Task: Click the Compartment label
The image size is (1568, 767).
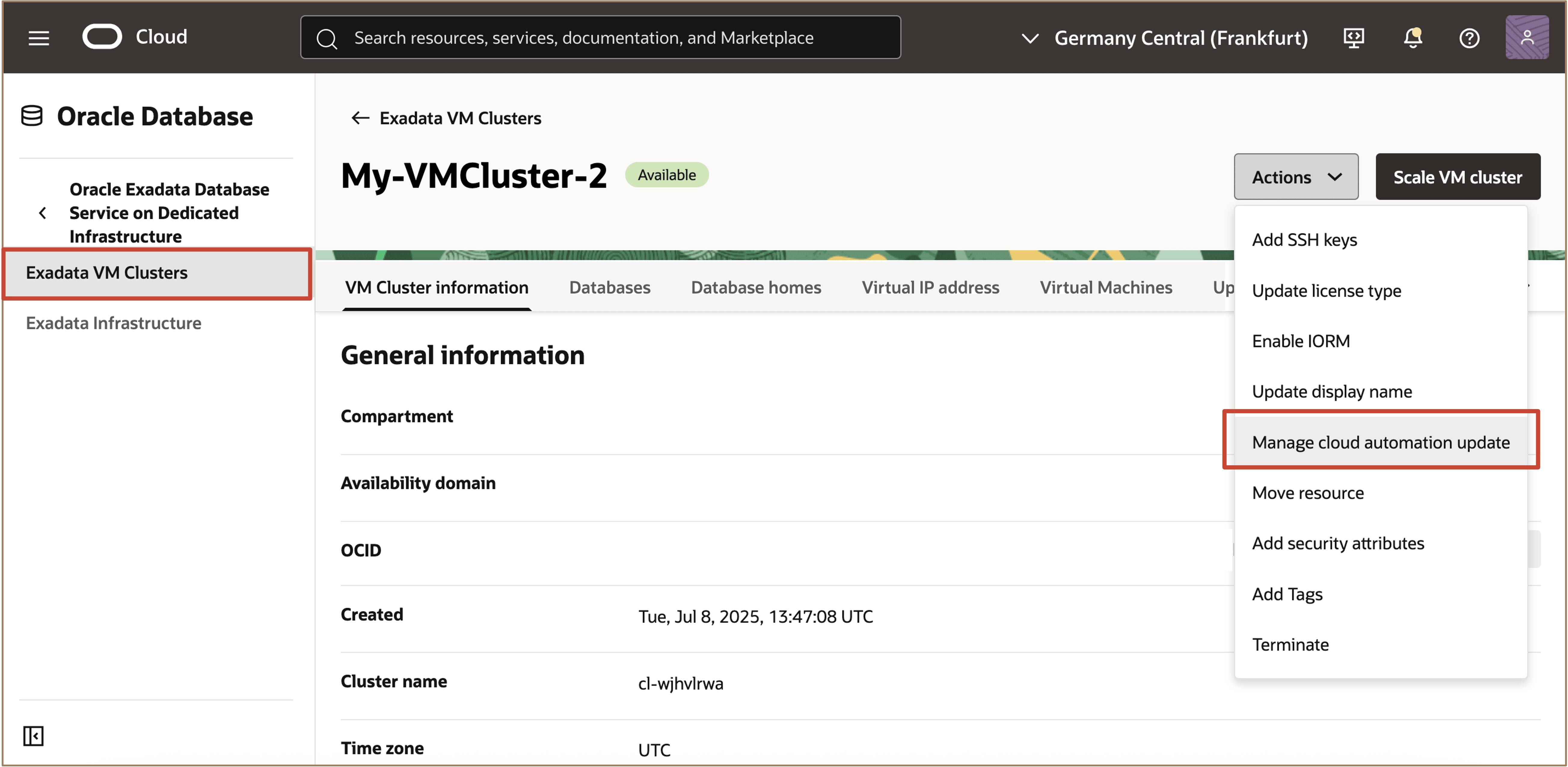Action: (x=397, y=416)
